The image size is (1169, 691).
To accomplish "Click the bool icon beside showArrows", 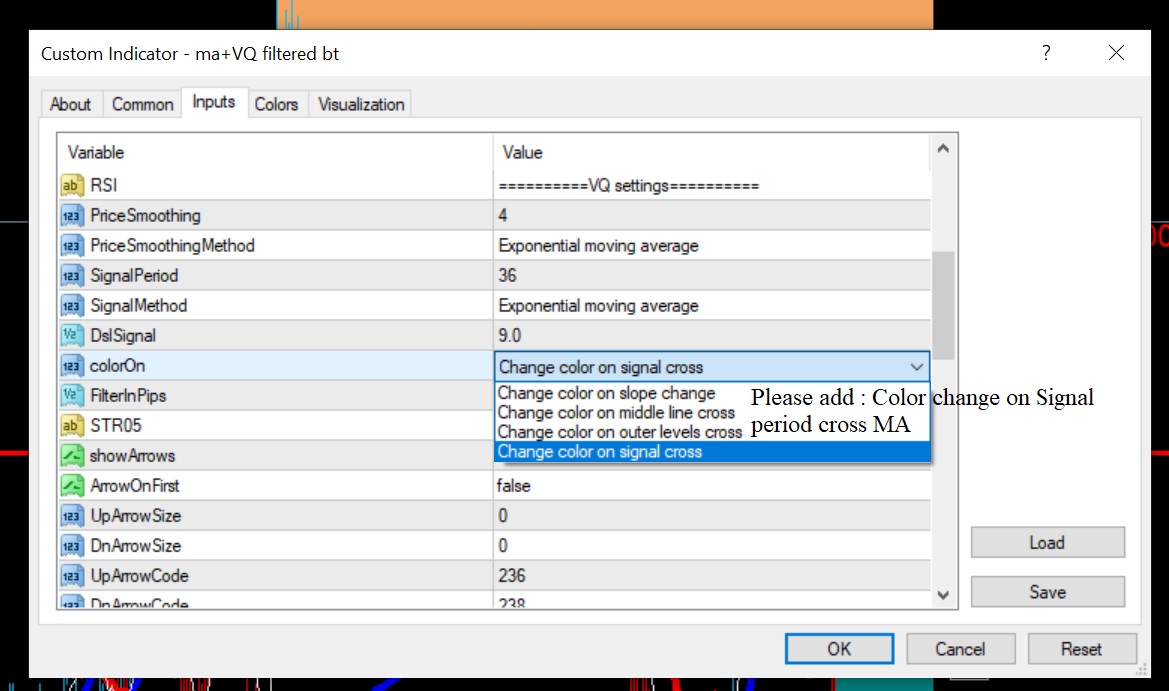I will point(72,455).
